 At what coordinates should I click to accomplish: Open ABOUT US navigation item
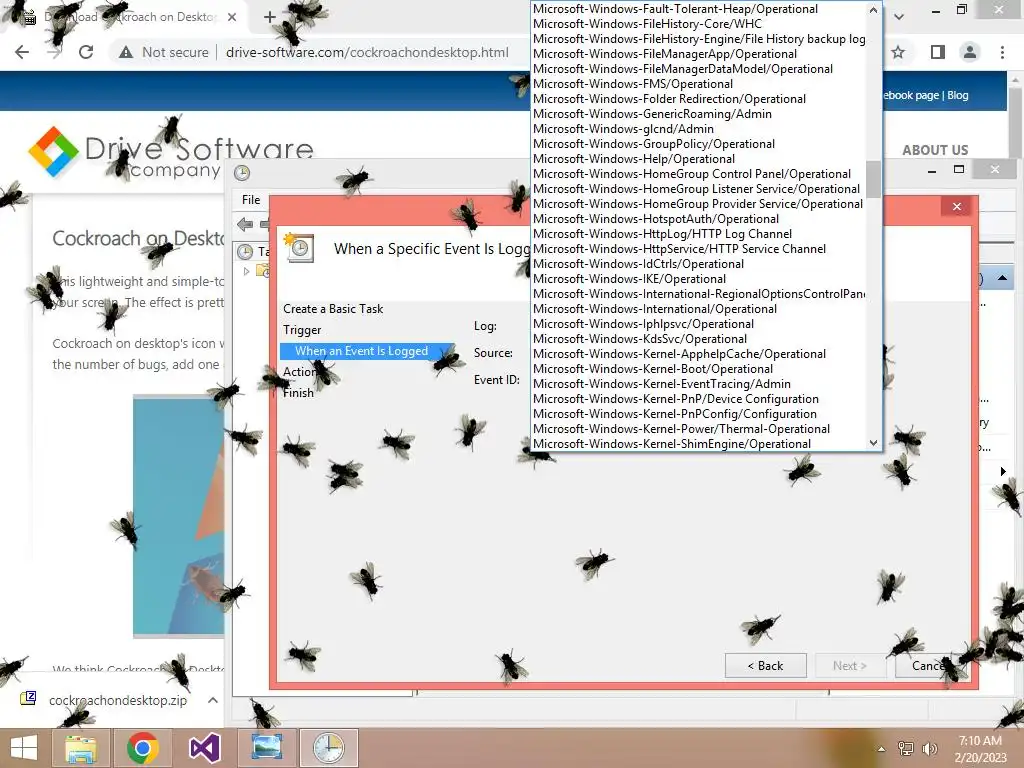pos(935,150)
